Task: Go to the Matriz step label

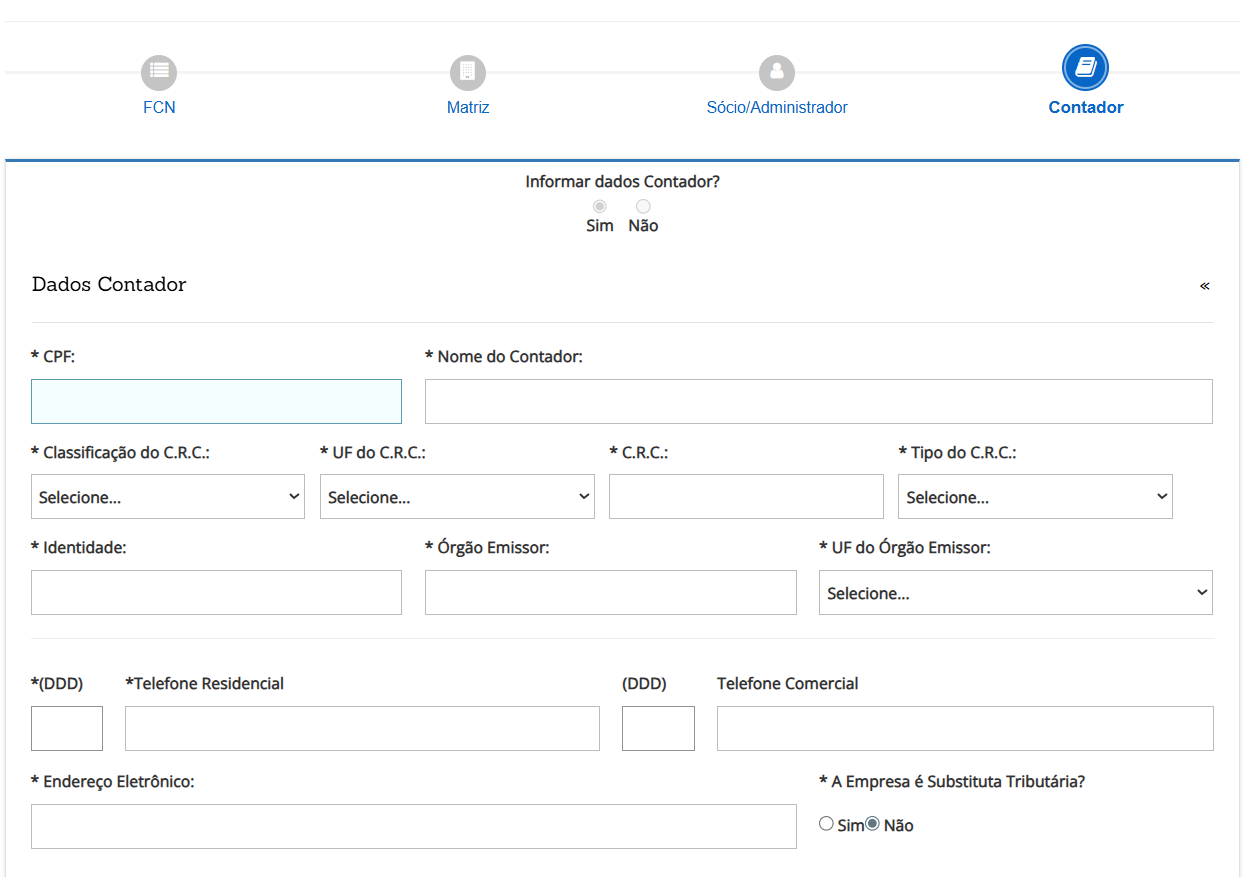Action: tap(468, 107)
